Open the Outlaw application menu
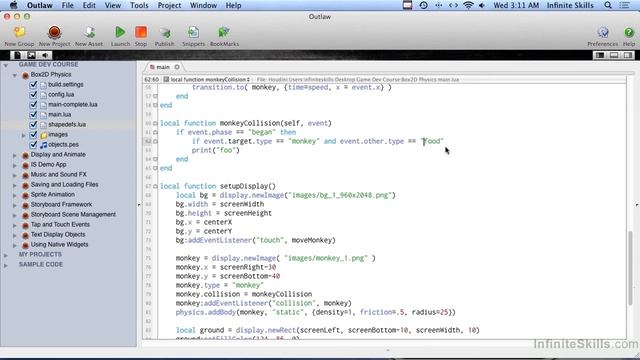This screenshot has height=360, width=640. (x=40, y=5)
